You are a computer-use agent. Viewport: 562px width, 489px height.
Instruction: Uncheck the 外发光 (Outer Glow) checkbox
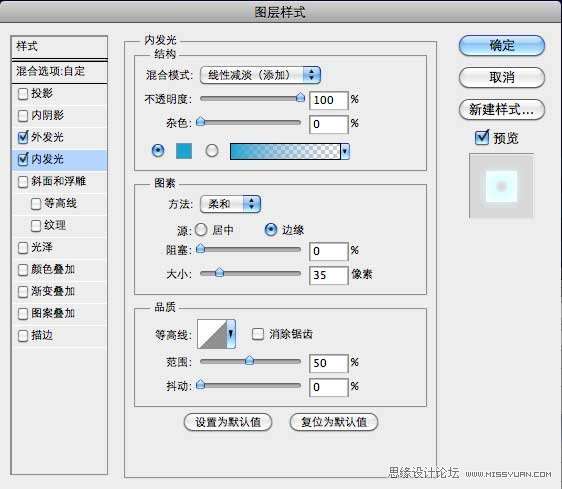[x=23, y=137]
